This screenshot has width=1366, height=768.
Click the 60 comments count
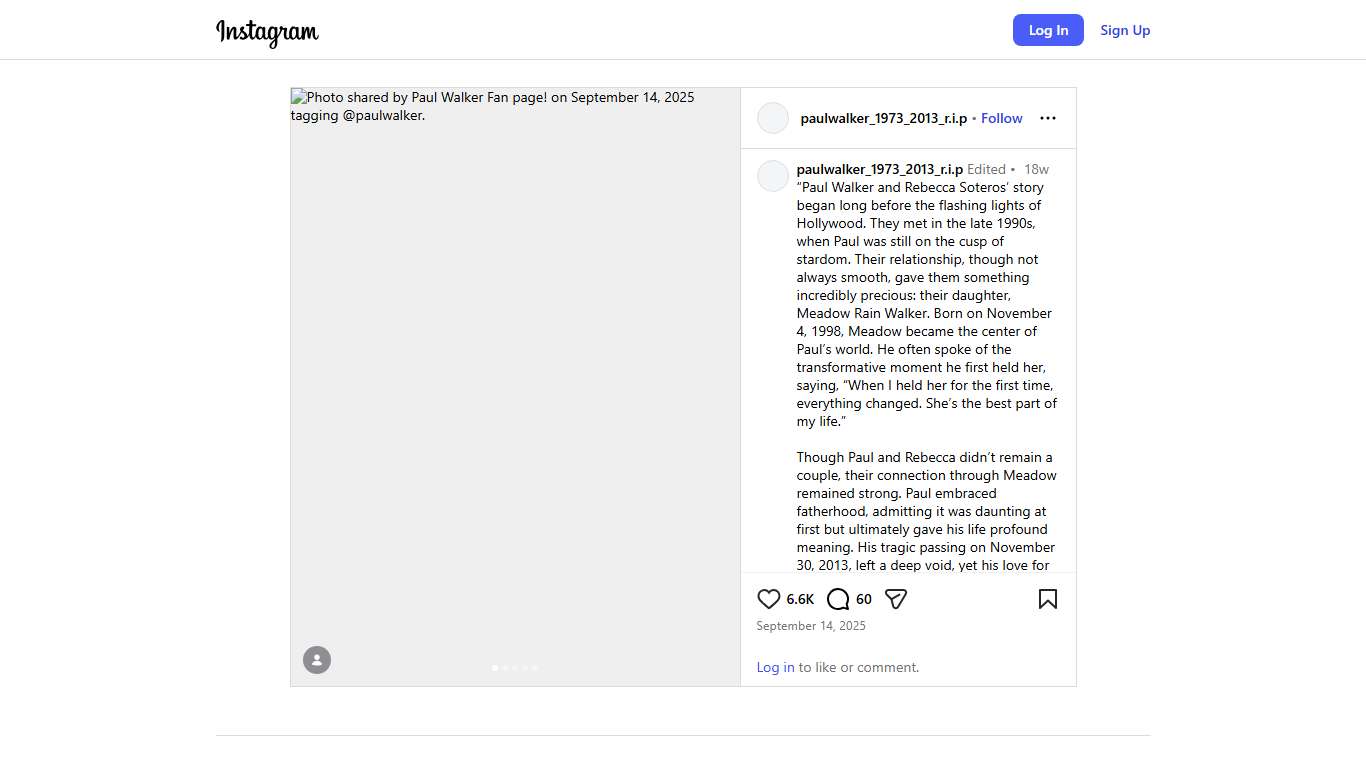(x=864, y=599)
